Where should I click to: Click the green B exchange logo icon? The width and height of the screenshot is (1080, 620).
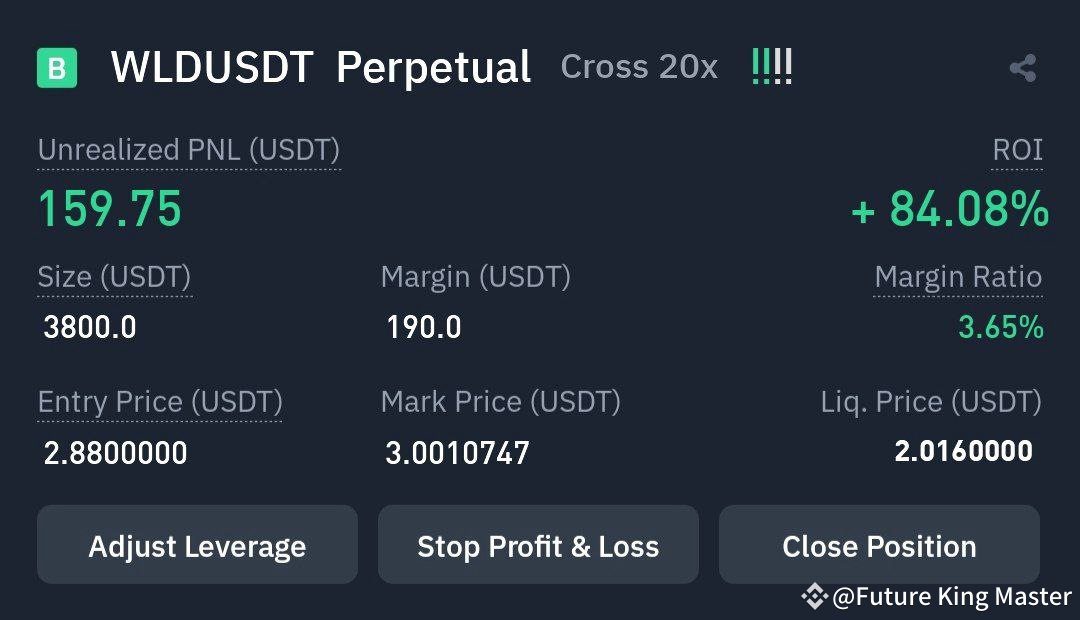click(x=57, y=67)
